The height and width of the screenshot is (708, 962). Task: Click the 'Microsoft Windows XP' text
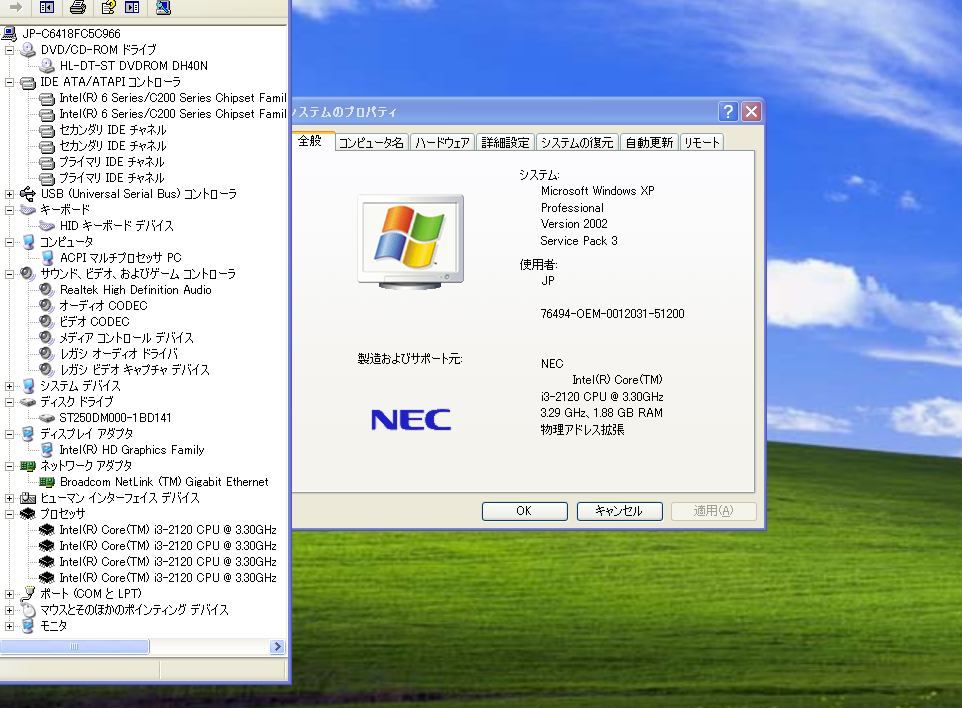click(598, 191)
